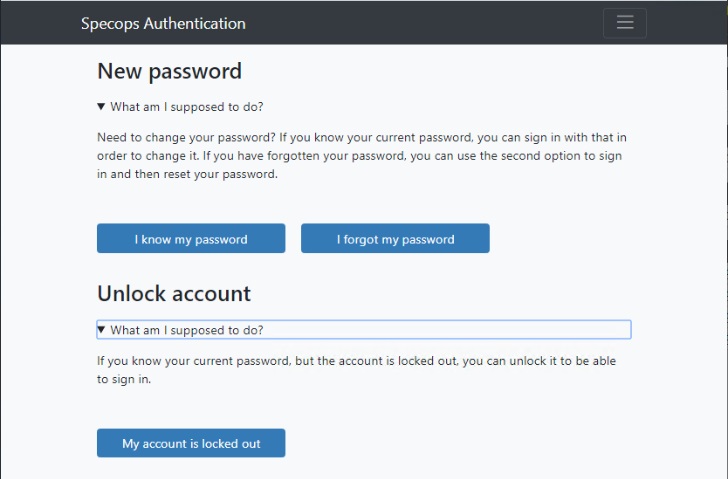Choose the "I forgot my password" button
The image size is (728, 479).
coord(395,239)
